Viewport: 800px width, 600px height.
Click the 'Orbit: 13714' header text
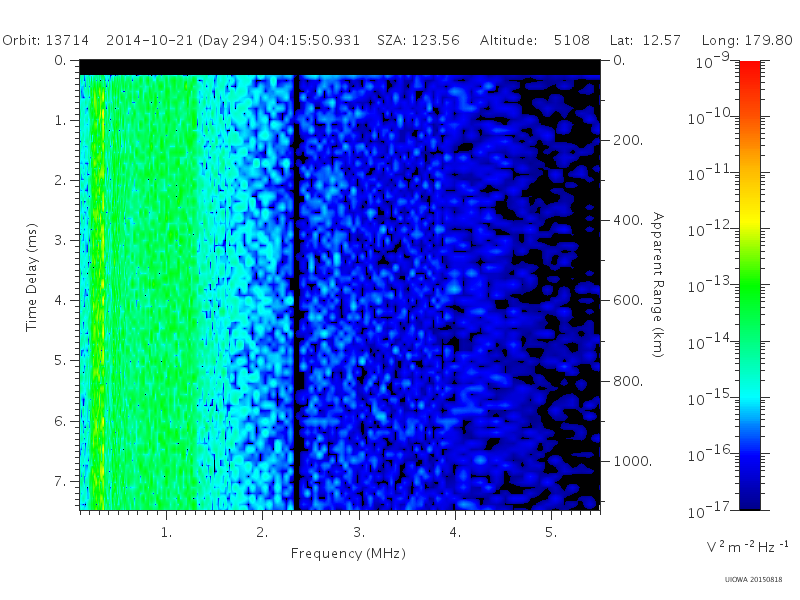(x=45, y=40)
